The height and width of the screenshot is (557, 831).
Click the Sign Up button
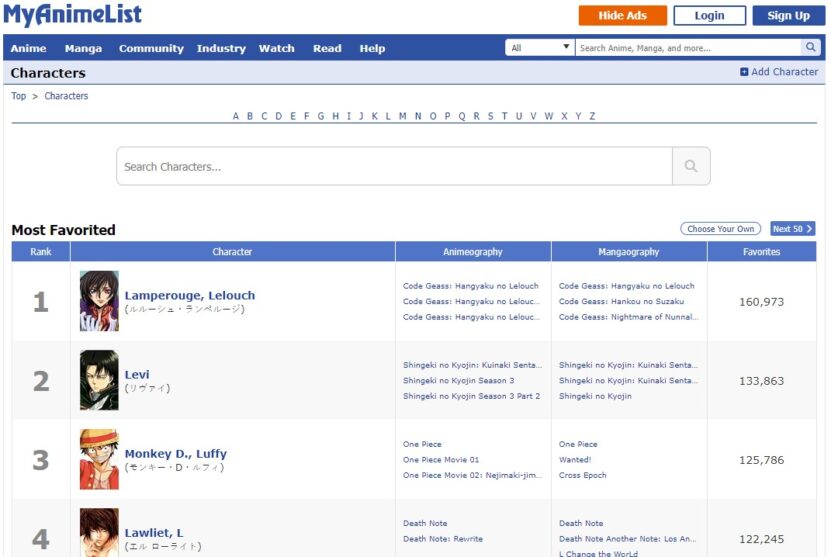click(x=788, y=15)
